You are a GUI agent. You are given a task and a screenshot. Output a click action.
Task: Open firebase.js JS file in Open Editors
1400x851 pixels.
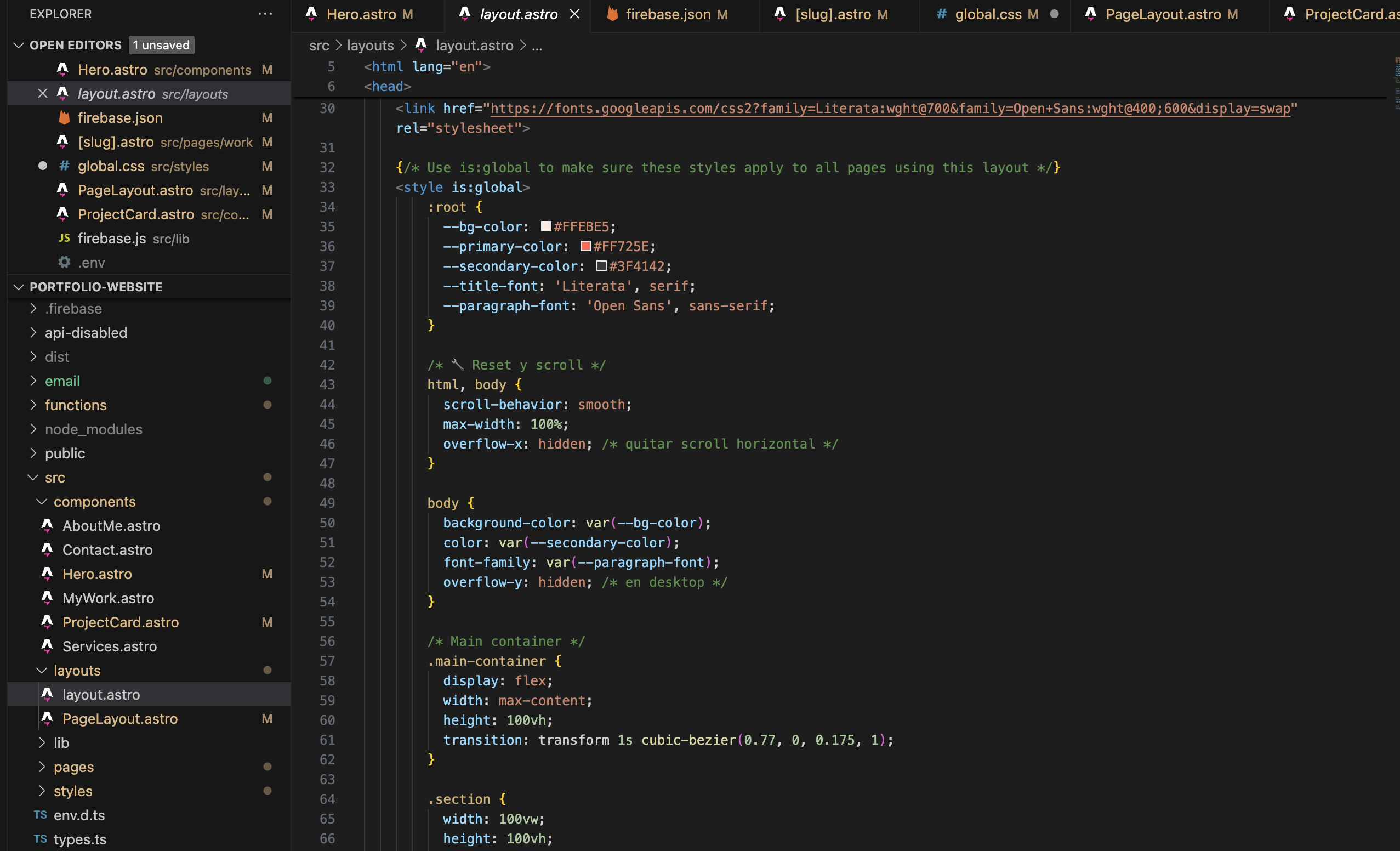[111, 239]
